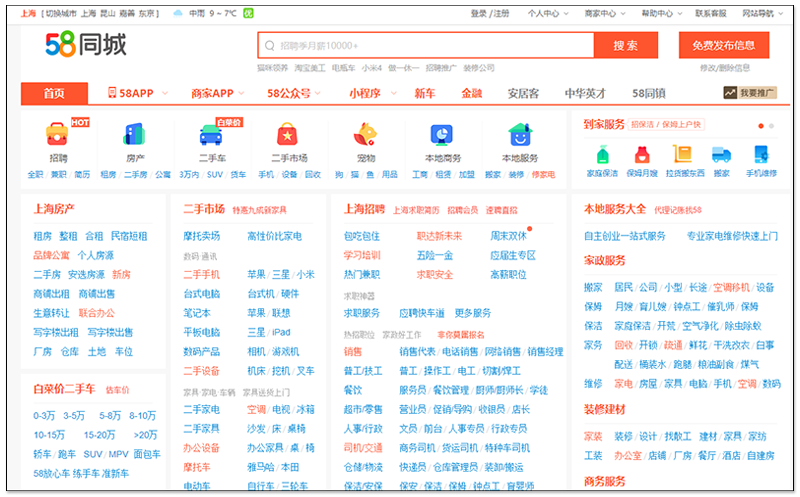800x497 pixels.
Task: Click the green air quality badge icon
Action: (x=248, y=13)
